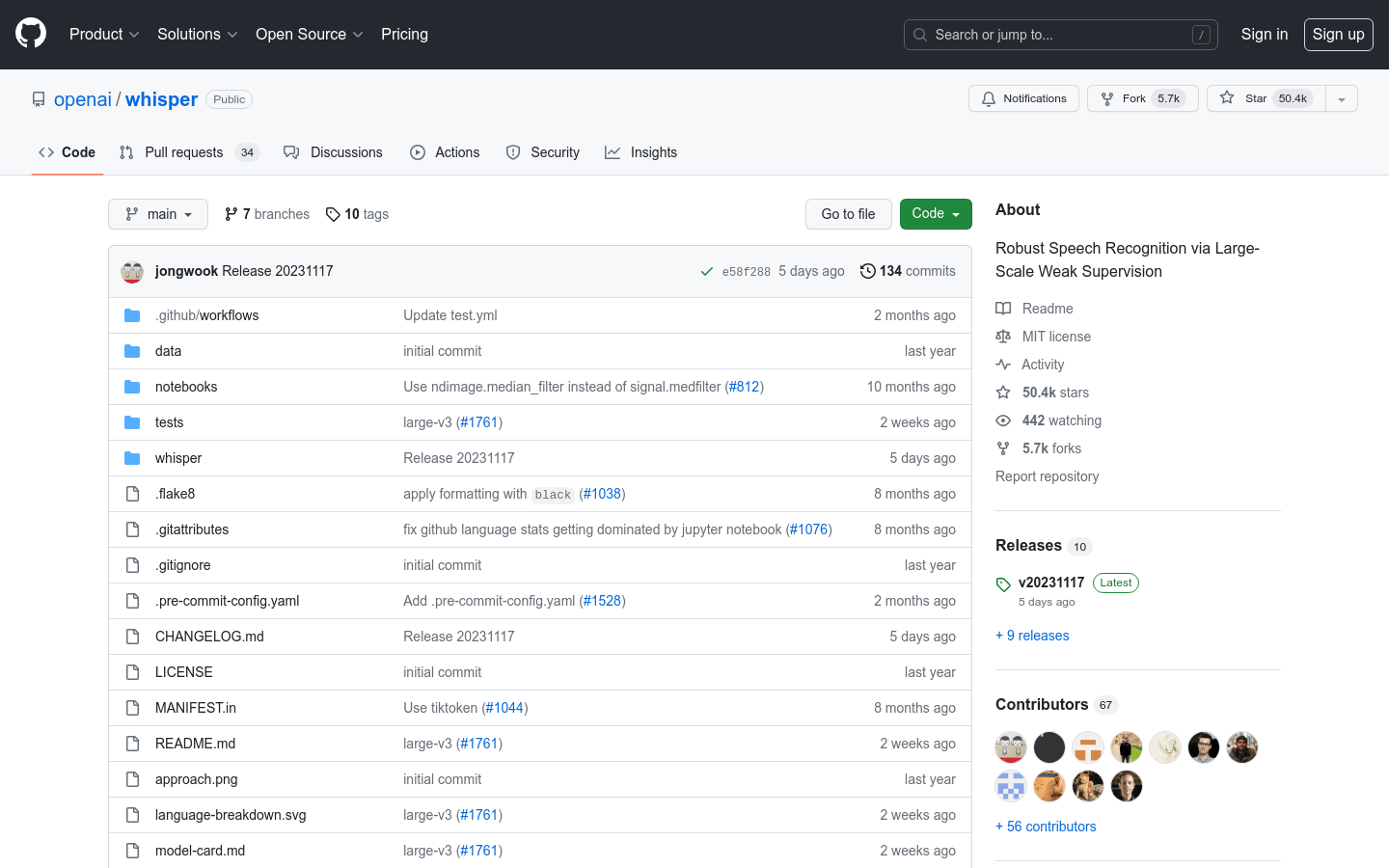The width and height of the screenshot is (1389, 868).
Task: Click the Notifications bell button
Action: tap(1023, 98)
